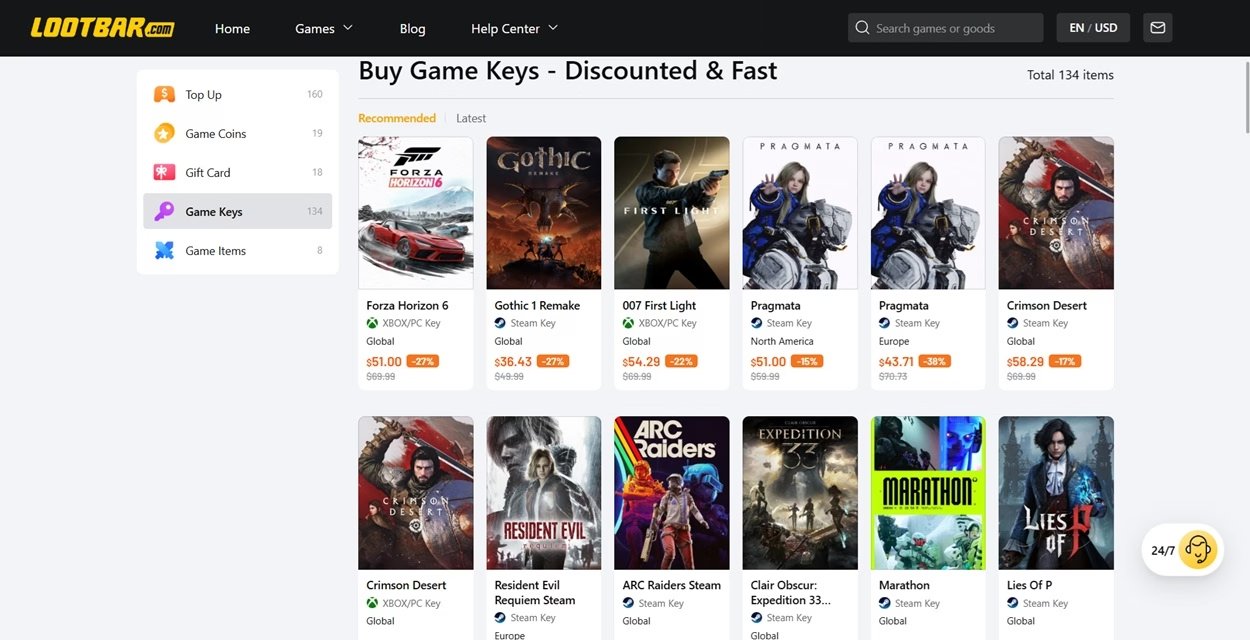
Task: Open Resident Evil Requiem cover image
Action: [x=544, y=493]
